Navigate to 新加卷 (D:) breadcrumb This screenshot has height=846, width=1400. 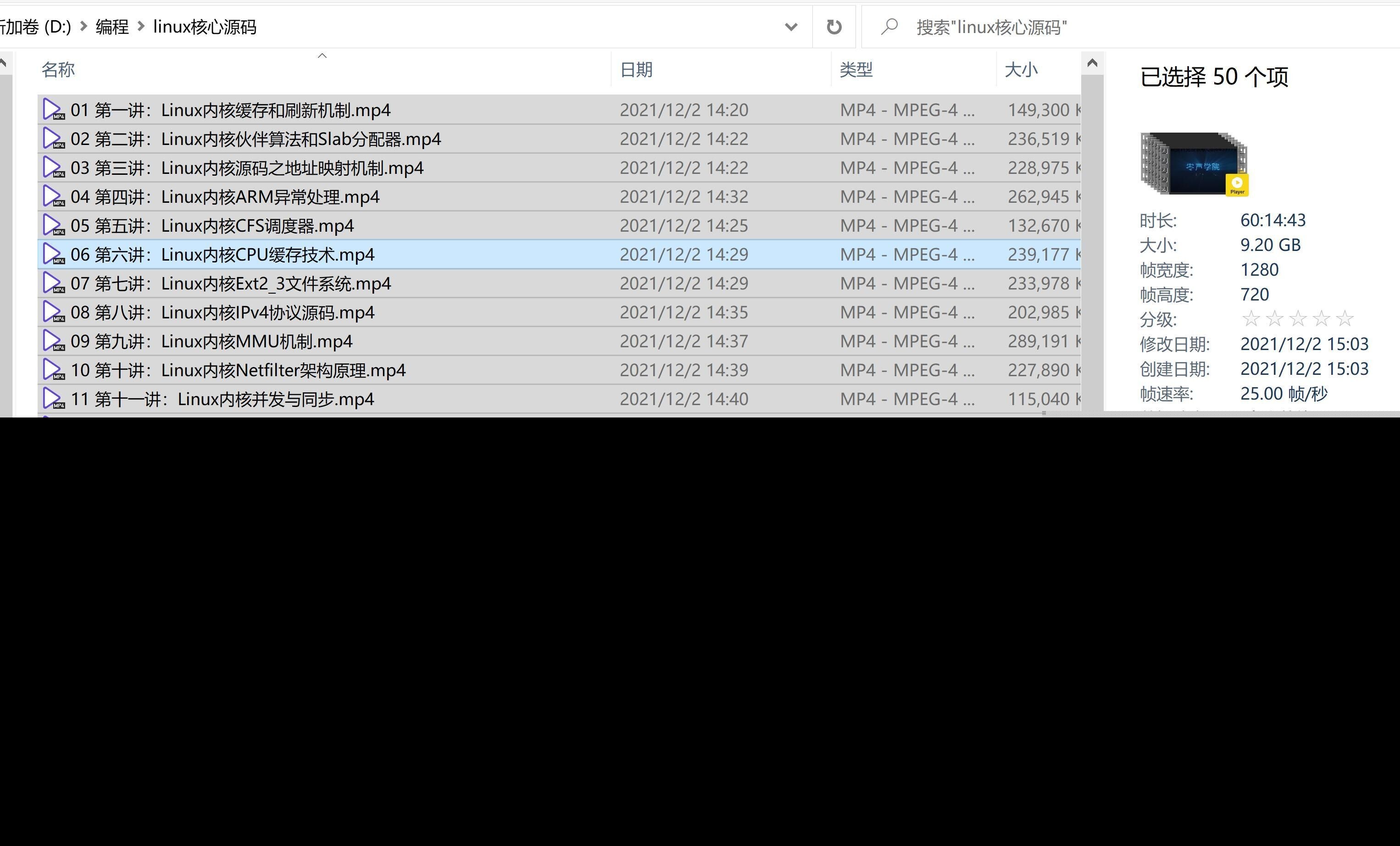pyautogui.click(x=35, y=27)
